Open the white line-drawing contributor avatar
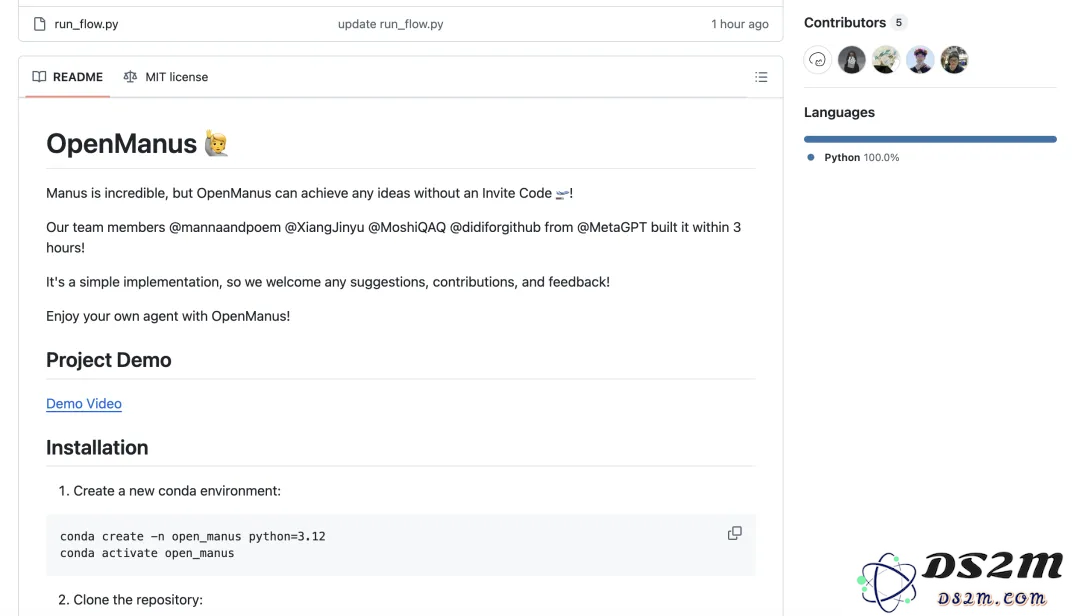1080x616 pixels. 818,60
